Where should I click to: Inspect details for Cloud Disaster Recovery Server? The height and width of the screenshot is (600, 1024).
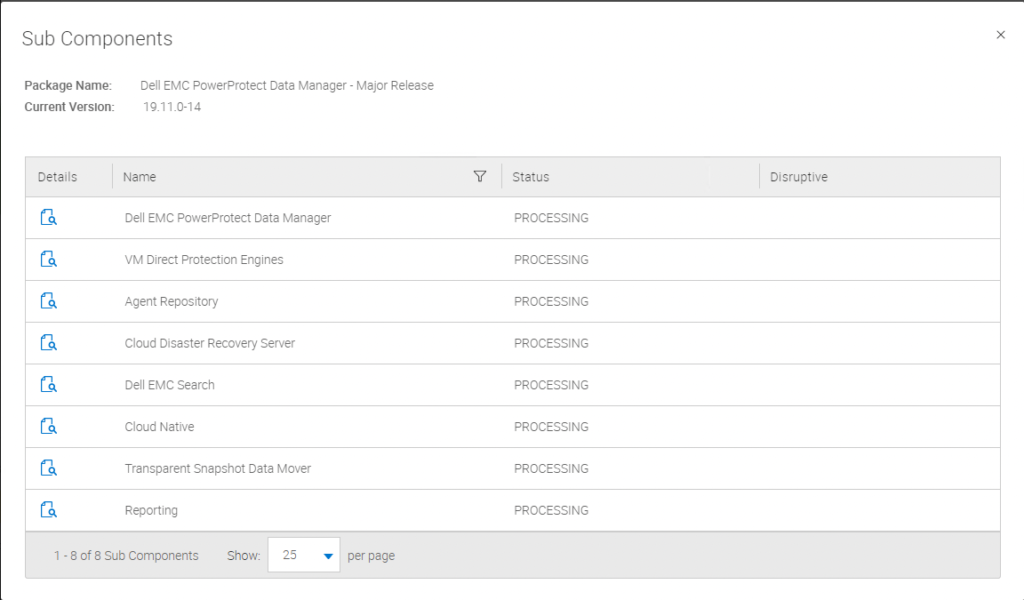[x=48, y=343]
